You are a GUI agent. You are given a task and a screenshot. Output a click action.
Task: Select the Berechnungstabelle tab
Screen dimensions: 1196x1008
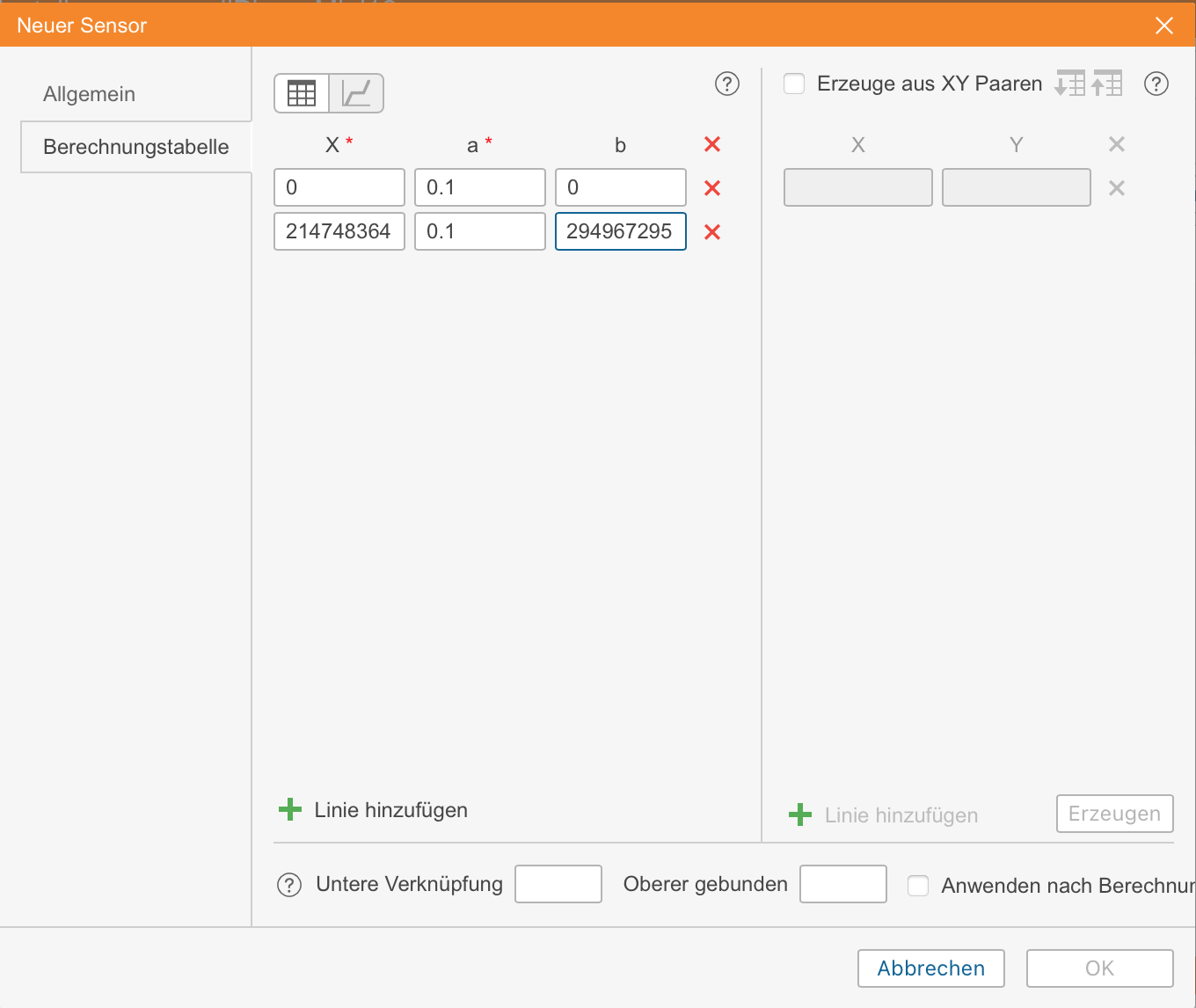[135, 147]
